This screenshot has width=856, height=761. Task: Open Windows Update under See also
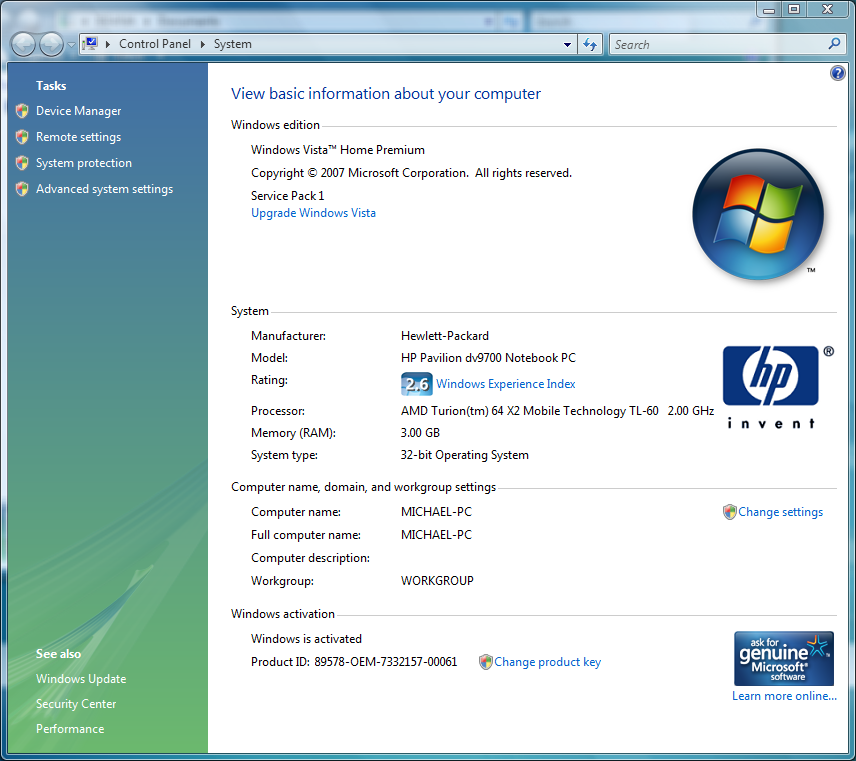click(81, 679)
